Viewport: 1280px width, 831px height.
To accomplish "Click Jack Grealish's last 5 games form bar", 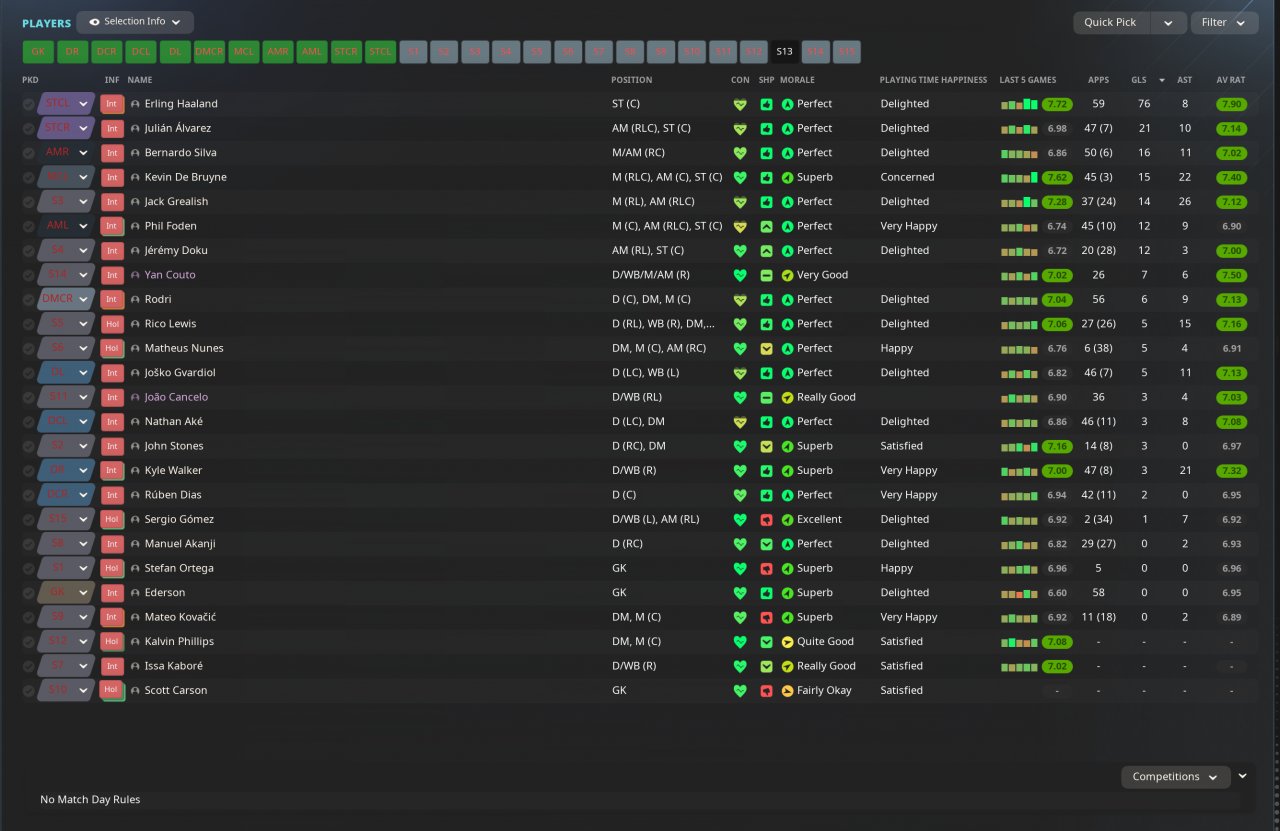I will coord(1019,202).
